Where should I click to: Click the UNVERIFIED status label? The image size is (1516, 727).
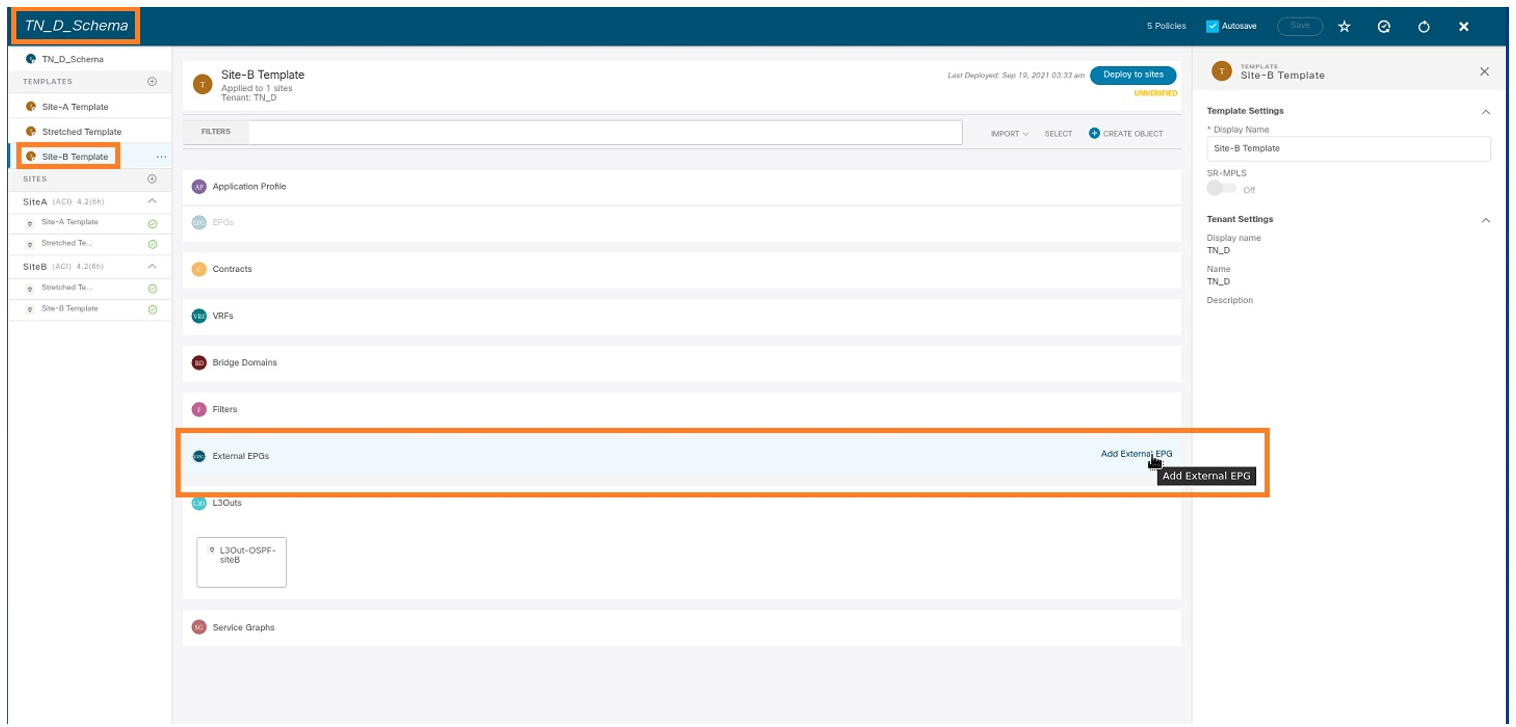pyautogui.click(x=1155, y=94)
